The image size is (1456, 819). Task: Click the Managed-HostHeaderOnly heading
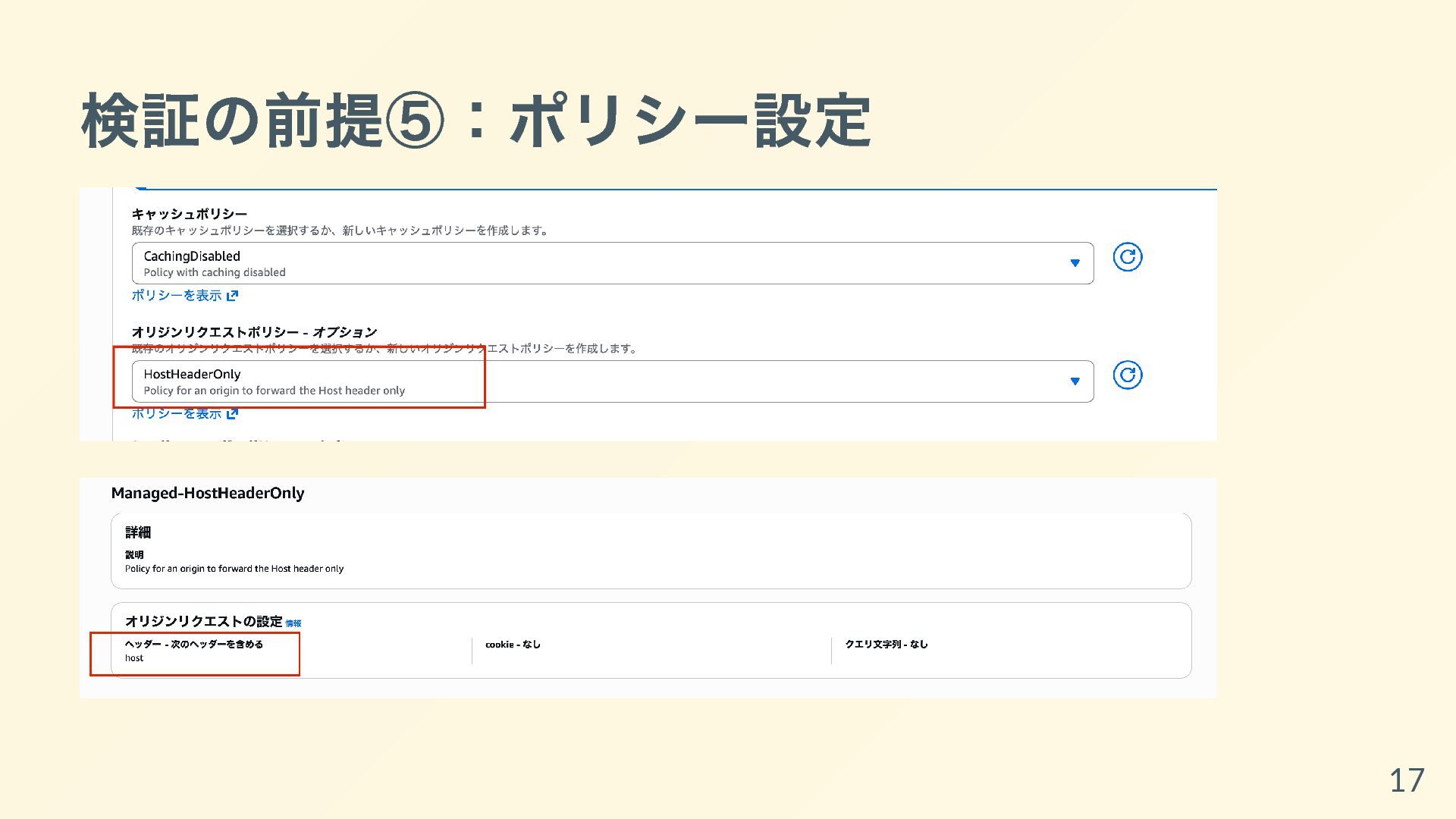click(x=208, y=494)
